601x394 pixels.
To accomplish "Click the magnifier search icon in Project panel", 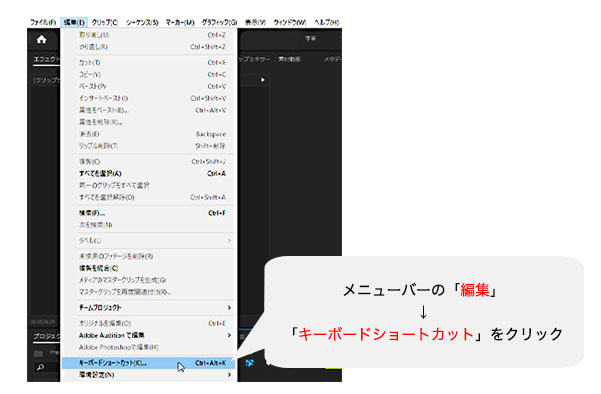I will tap(40, 367).
